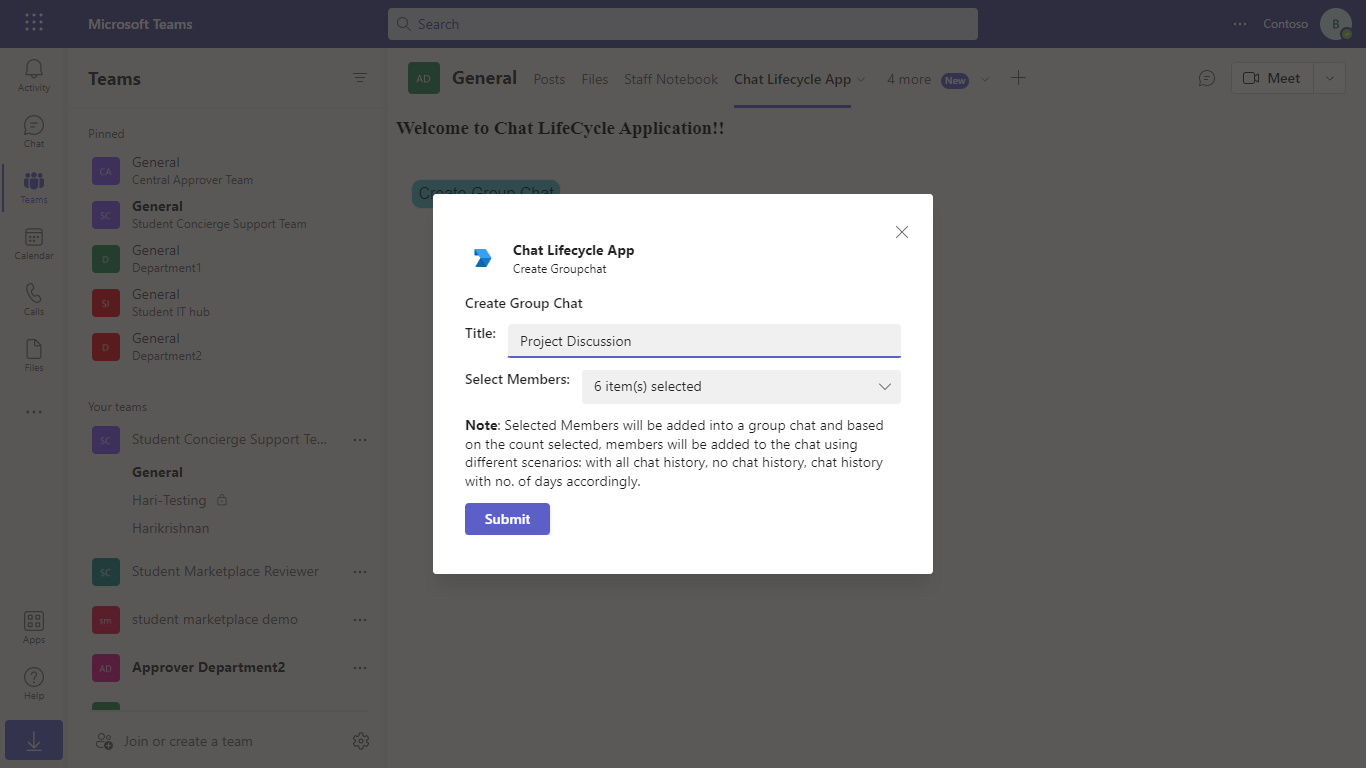Click the Title input field

tap(704, 340)
